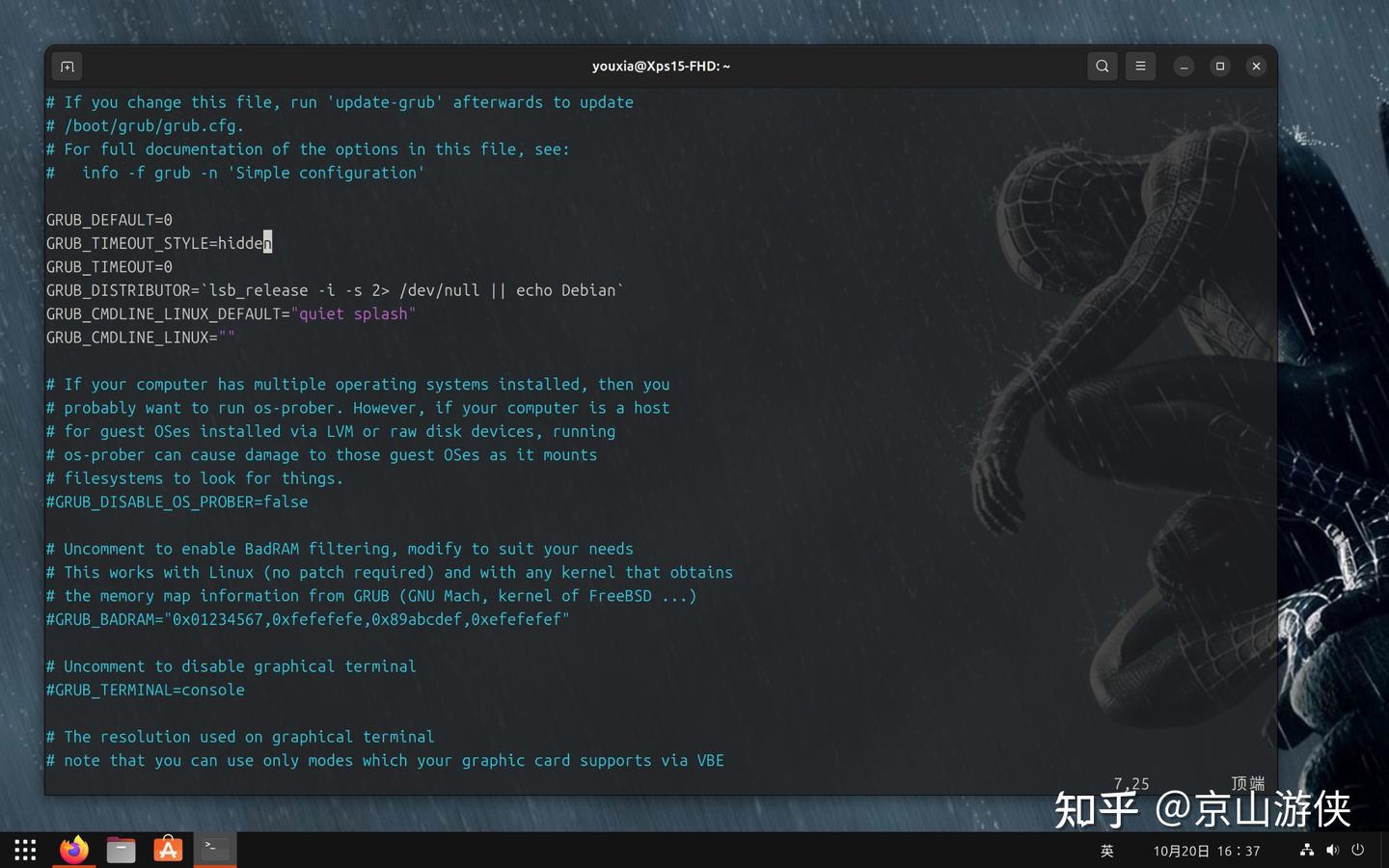Switch the input method from 英
1389x868 pixels.
tap(1106, 852)
